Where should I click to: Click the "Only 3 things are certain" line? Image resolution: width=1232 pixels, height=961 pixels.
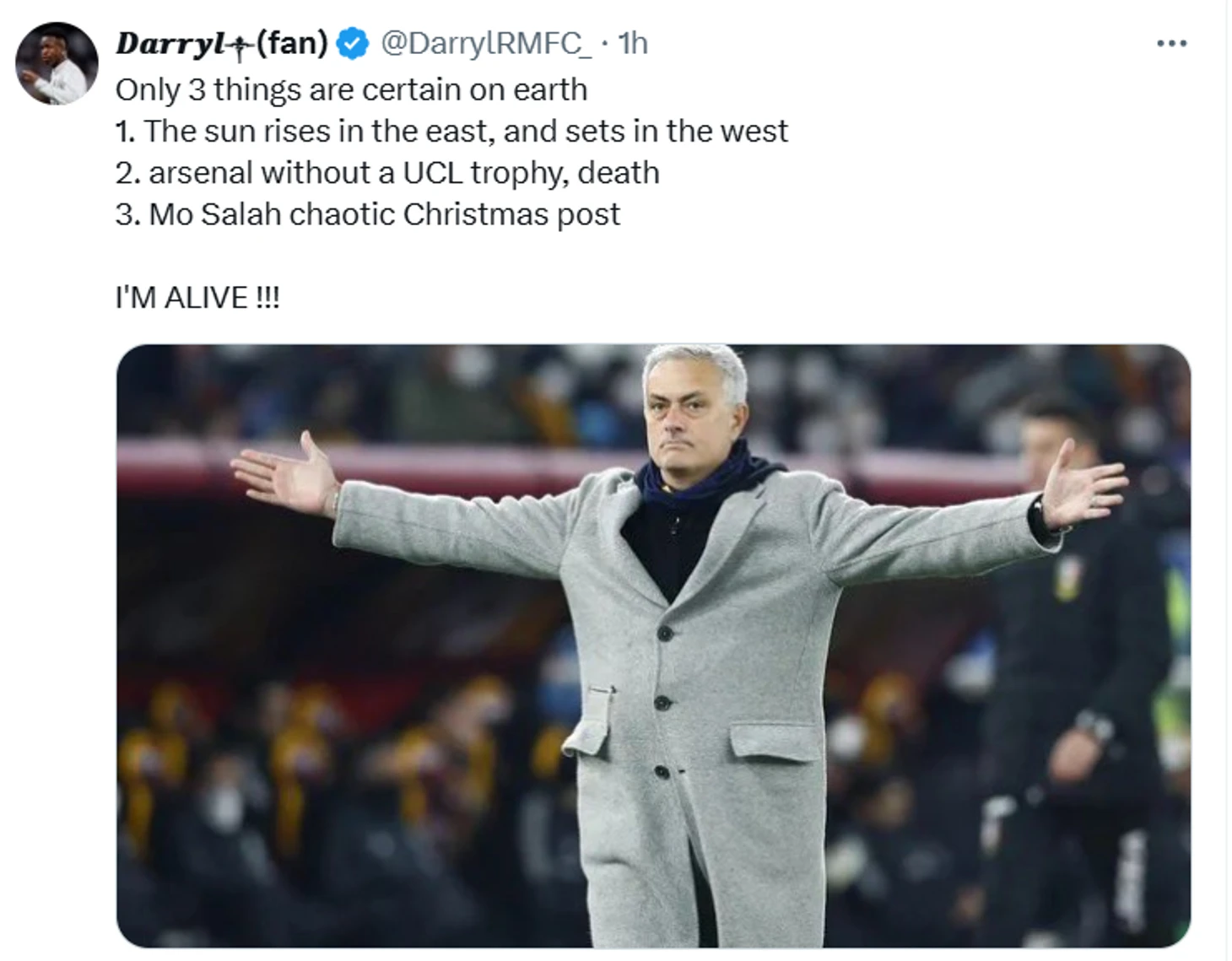[351, 89]
